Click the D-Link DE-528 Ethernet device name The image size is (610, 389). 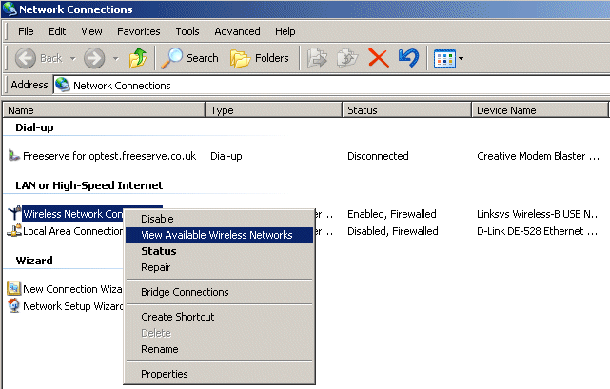pos(538,231)
